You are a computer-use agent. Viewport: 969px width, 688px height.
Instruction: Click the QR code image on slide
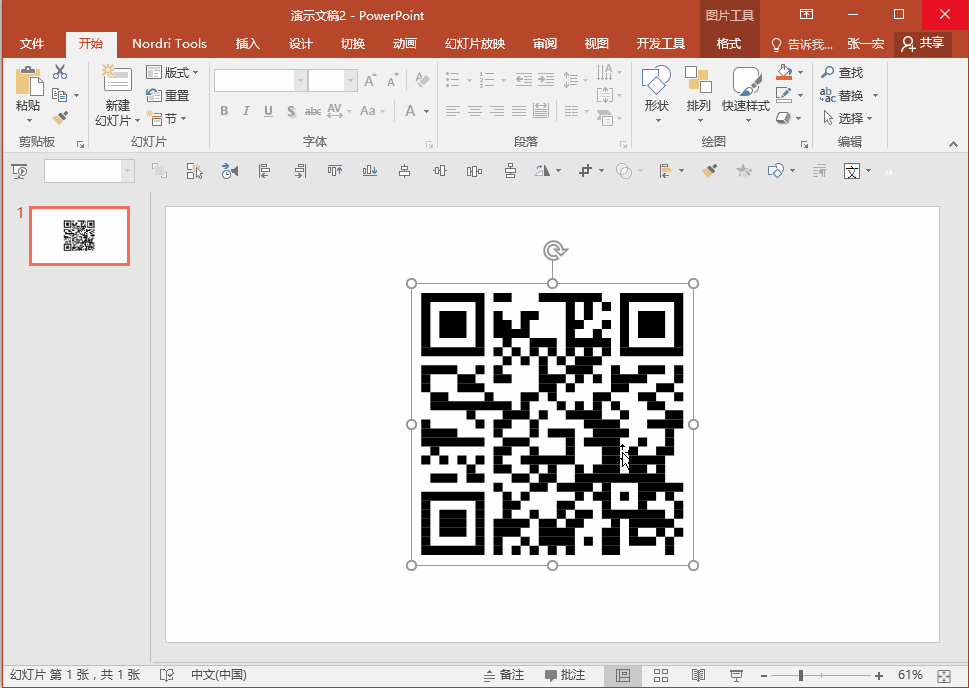pyautogui.click(x=552, y=424)
